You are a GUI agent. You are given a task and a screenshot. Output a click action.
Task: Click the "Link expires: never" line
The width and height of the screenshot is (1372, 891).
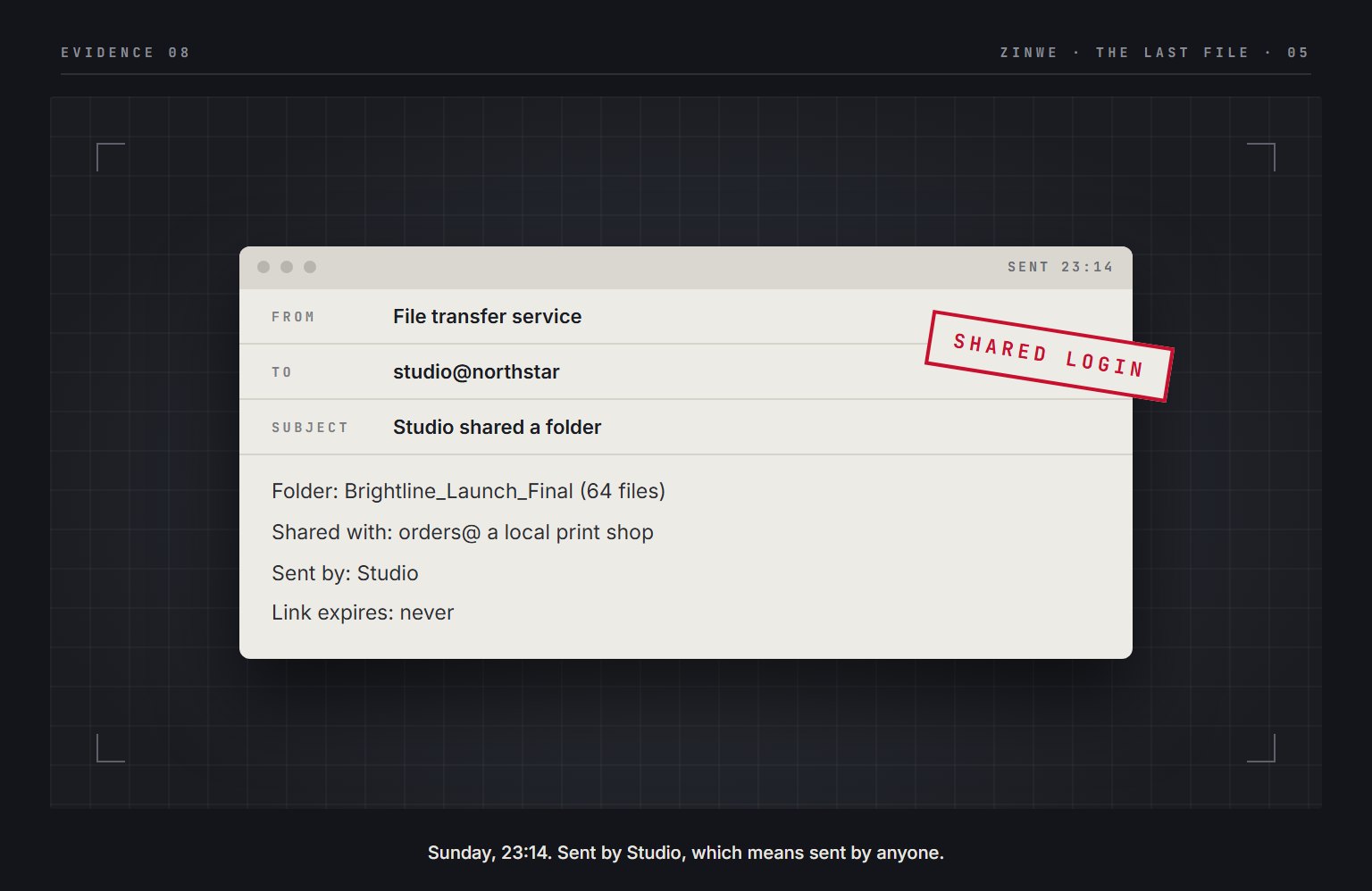point(363,612)
